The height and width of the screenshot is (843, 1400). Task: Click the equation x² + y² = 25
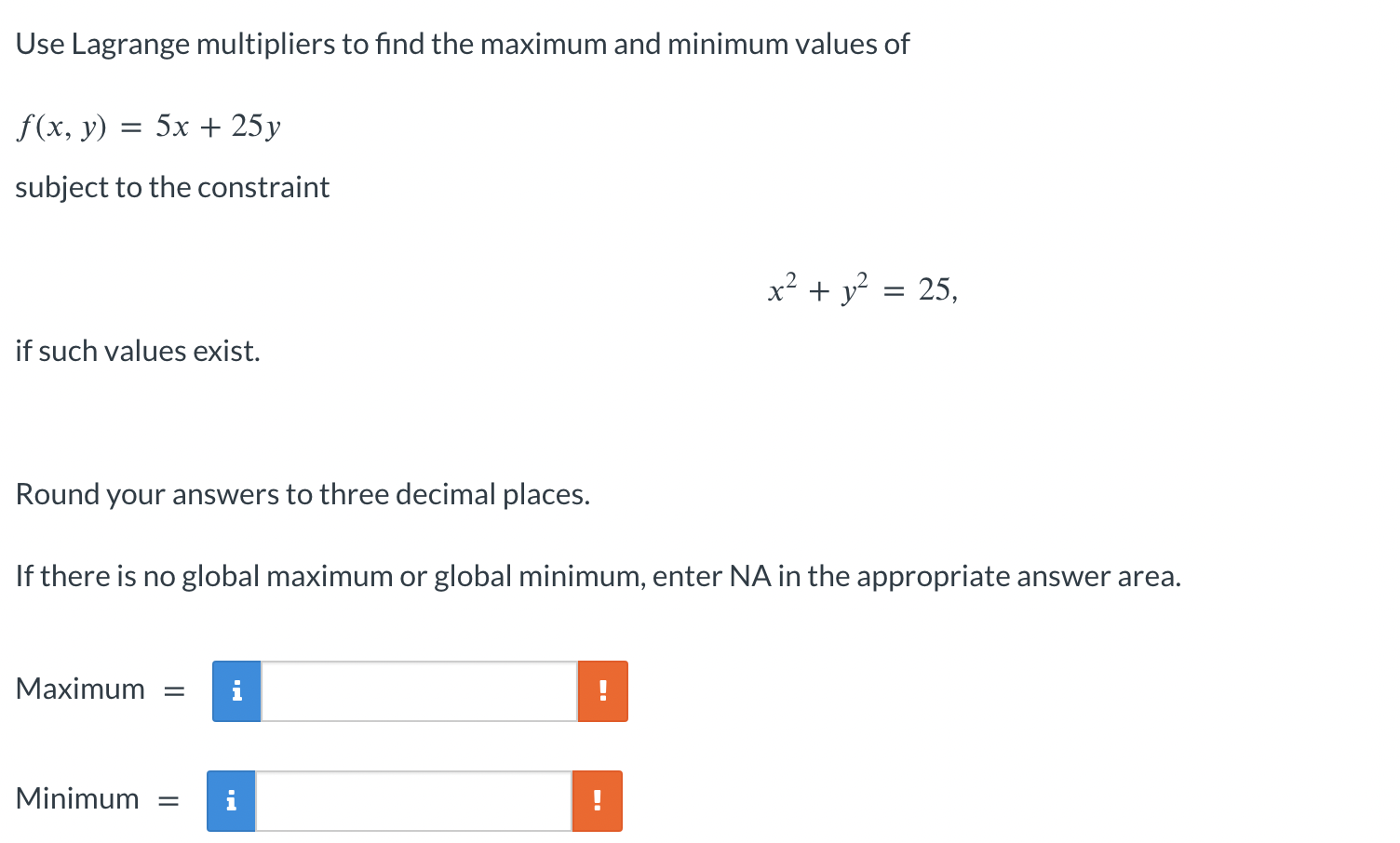[861, 288]
